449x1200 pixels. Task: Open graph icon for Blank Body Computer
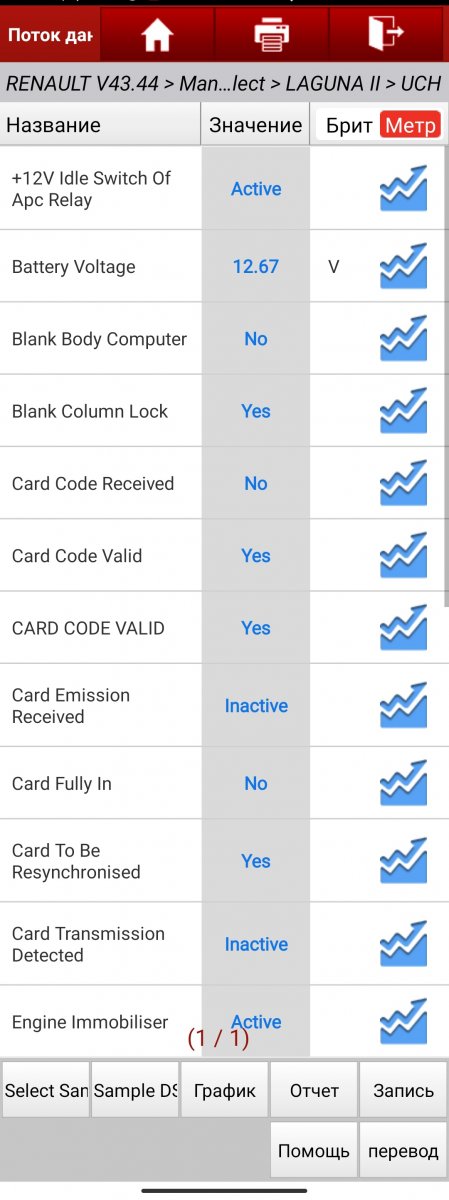pos(403,339)
